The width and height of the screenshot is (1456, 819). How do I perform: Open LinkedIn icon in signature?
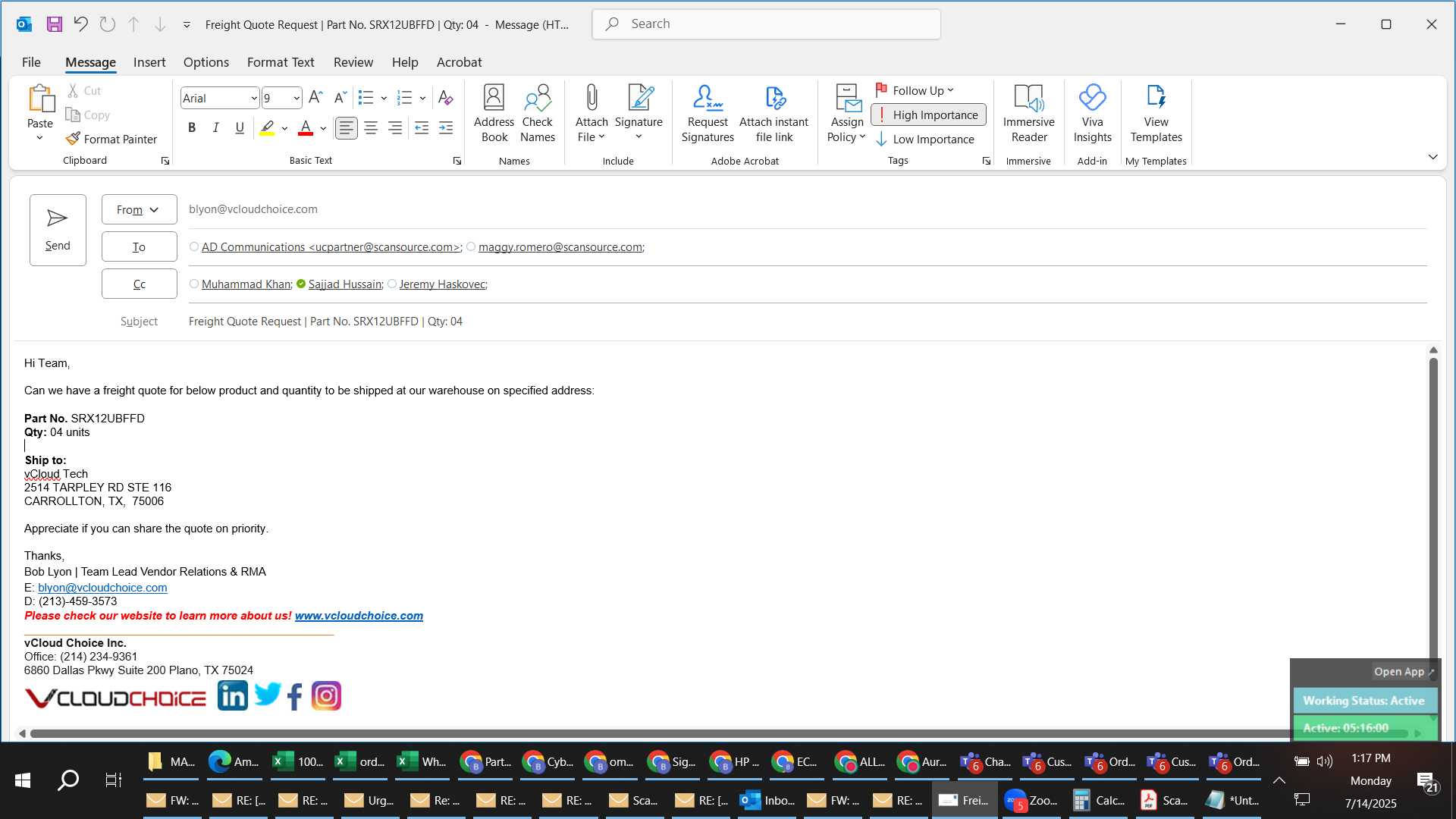(x=233, y=695)
